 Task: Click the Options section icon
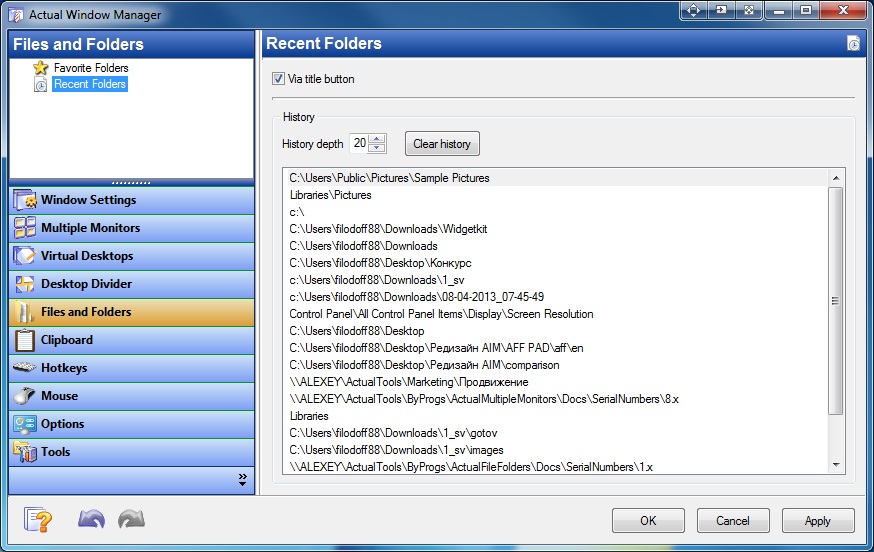coord(25,424)
